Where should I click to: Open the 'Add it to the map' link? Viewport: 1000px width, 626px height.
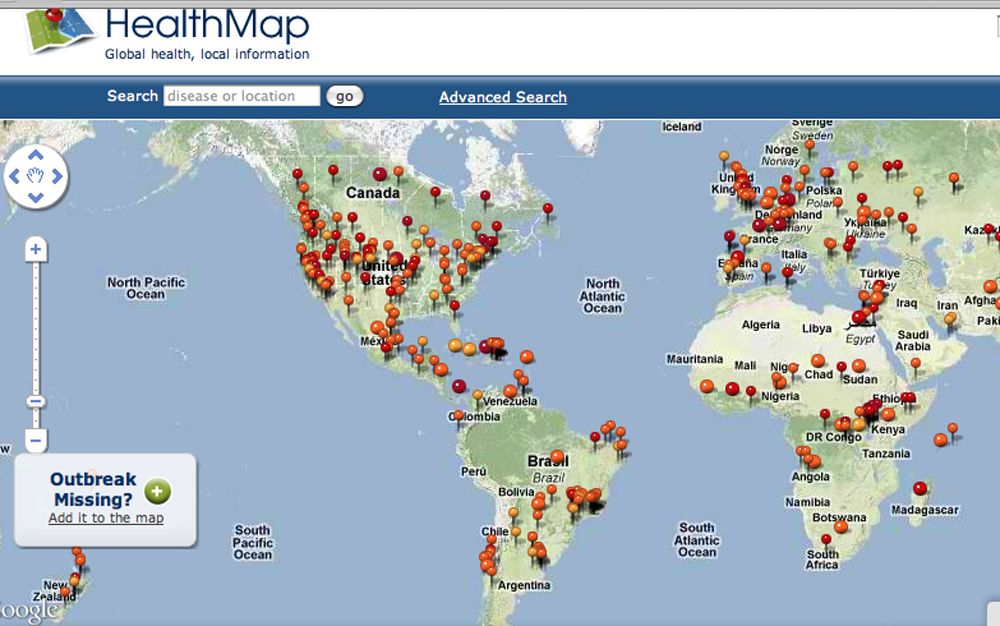106,518
